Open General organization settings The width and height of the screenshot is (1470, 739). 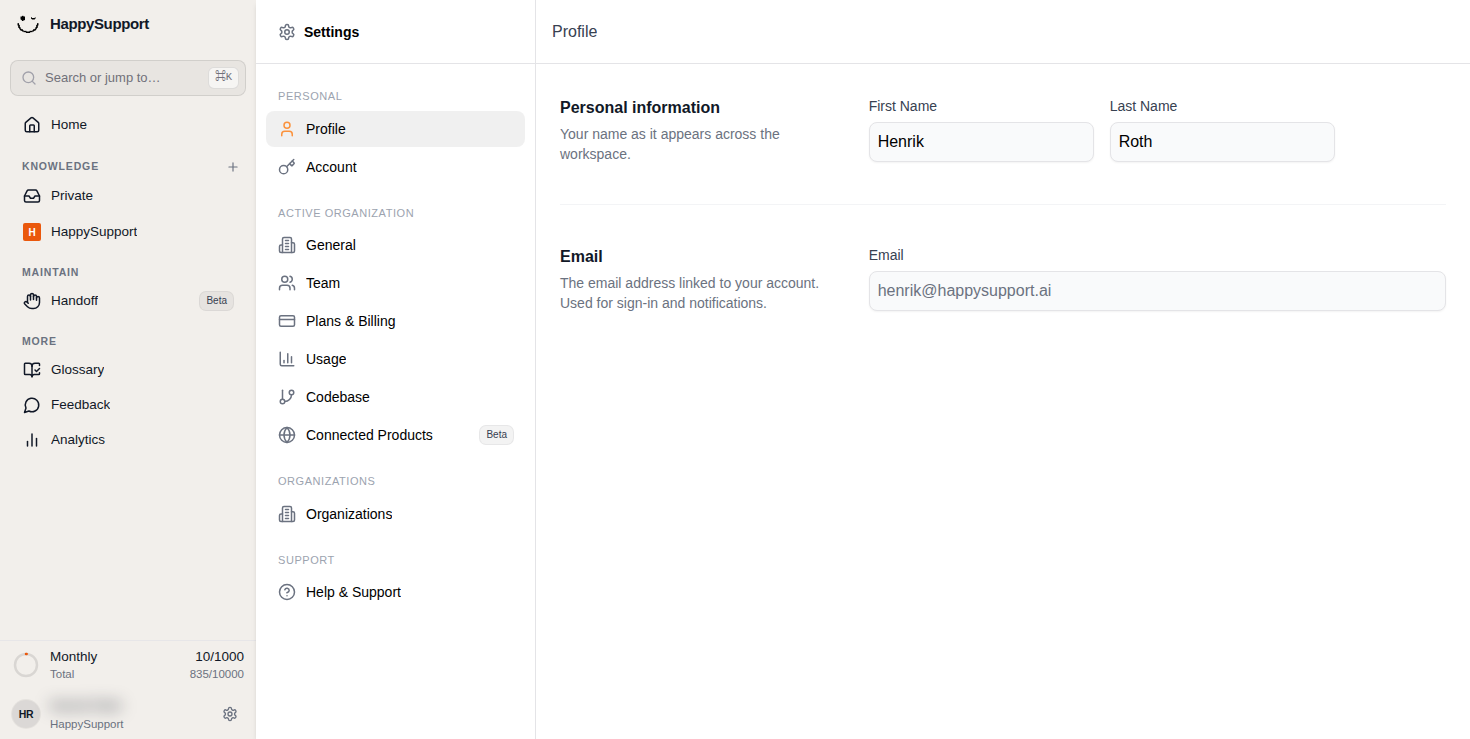[395, 245]
